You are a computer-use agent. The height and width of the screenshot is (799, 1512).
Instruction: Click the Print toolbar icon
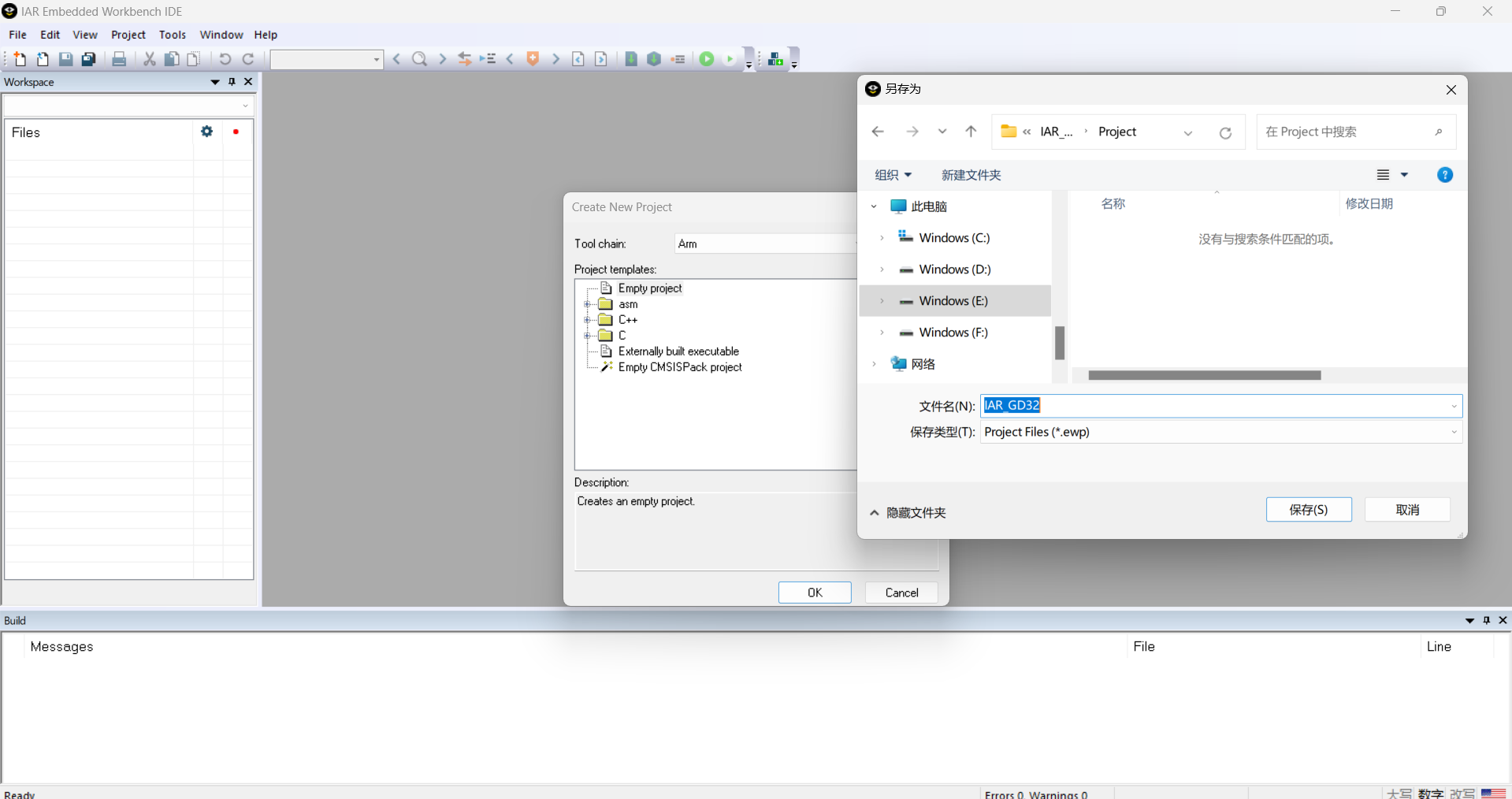(x=119, y=59)
